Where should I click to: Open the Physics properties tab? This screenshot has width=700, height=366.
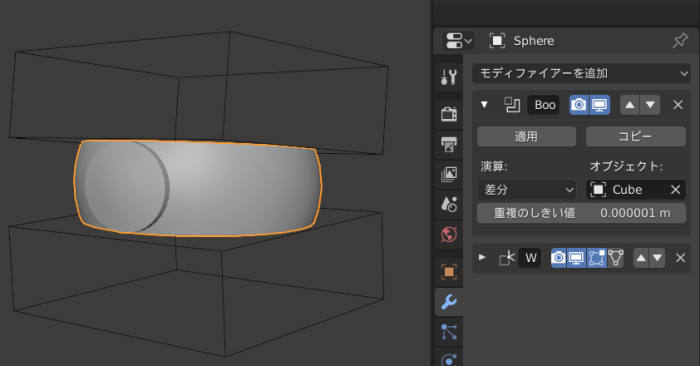tap(449, 359)
